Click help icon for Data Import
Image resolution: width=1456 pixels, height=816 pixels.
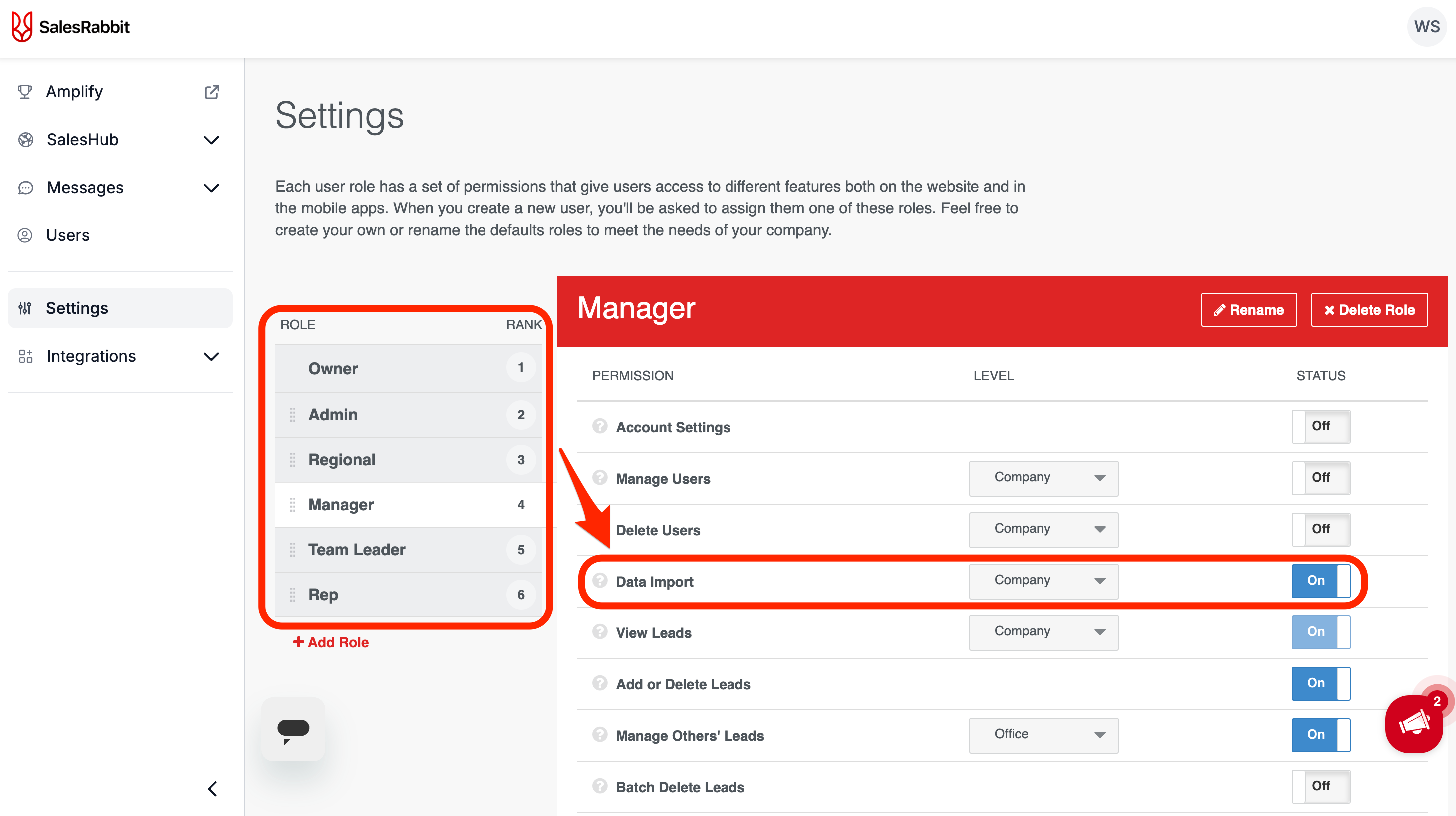coord(599,581)
